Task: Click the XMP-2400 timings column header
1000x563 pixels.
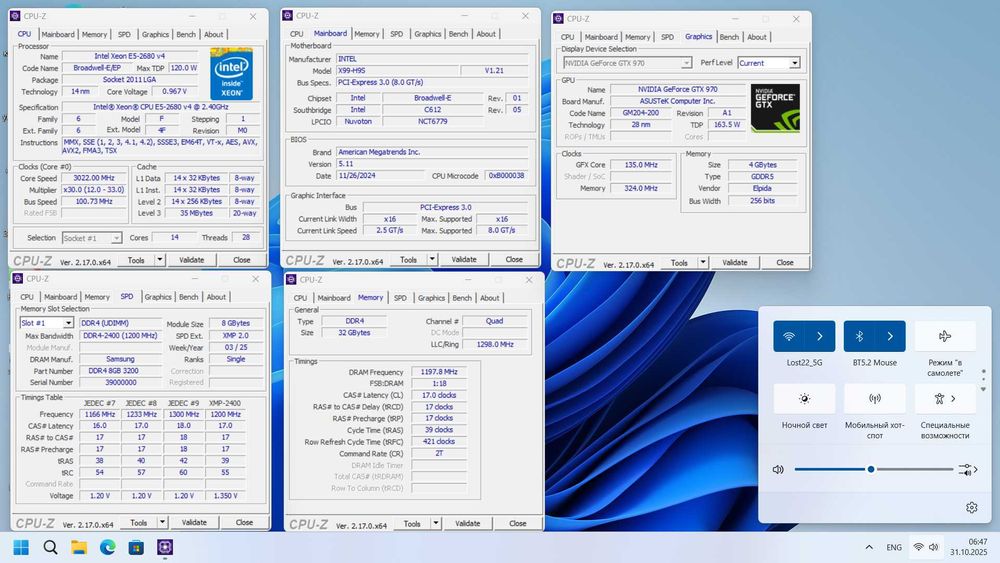Action: [225, 403]
